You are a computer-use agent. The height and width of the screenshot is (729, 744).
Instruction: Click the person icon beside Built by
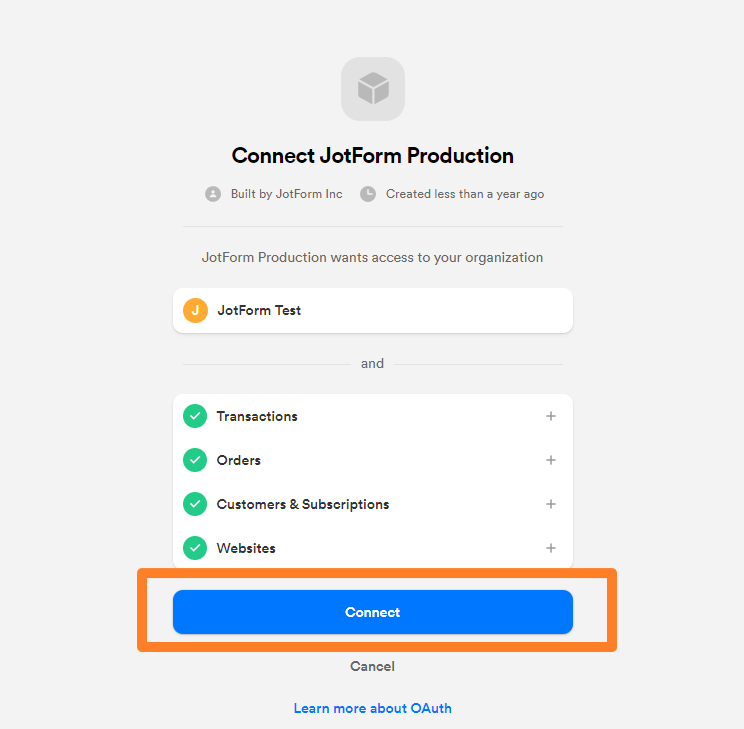click(213, 194)
